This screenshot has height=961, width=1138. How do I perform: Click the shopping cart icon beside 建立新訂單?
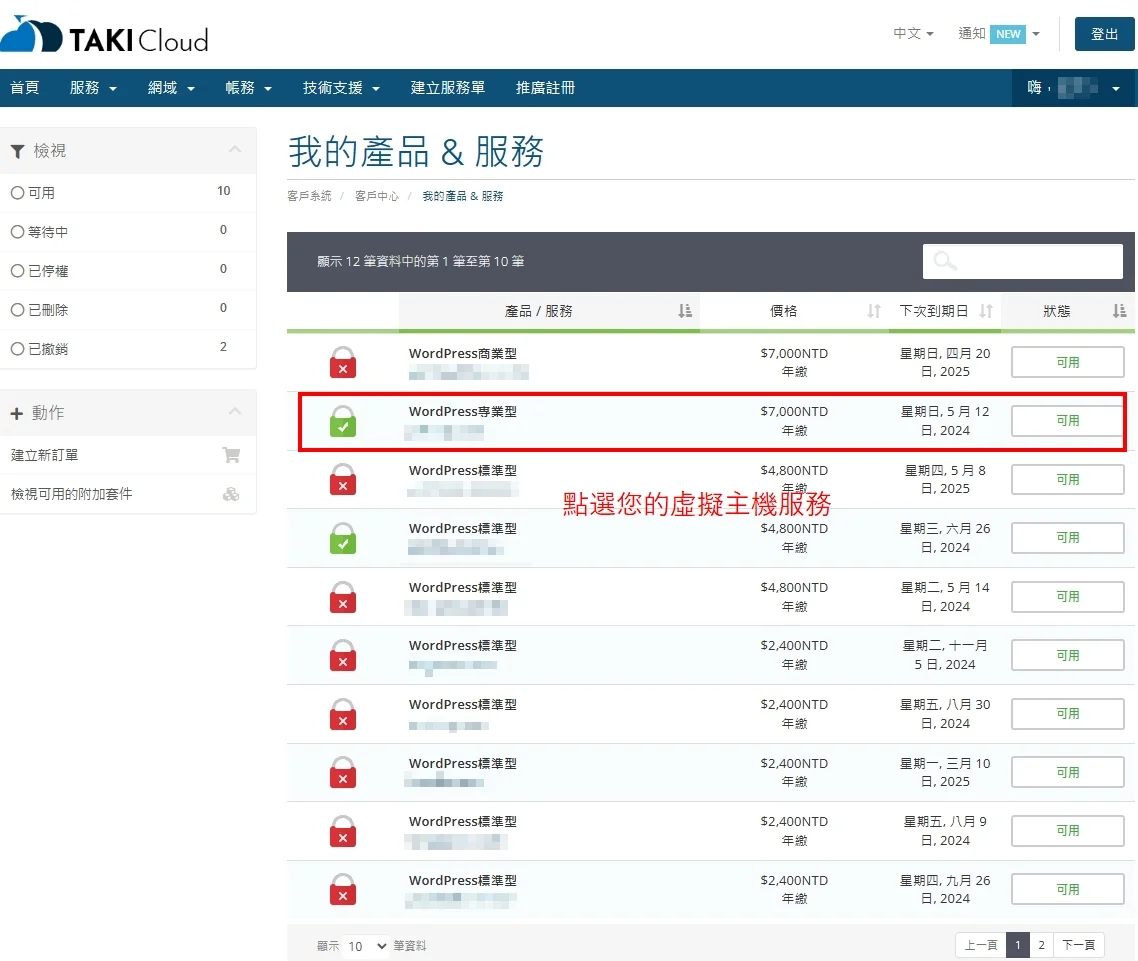pos(231,455)
